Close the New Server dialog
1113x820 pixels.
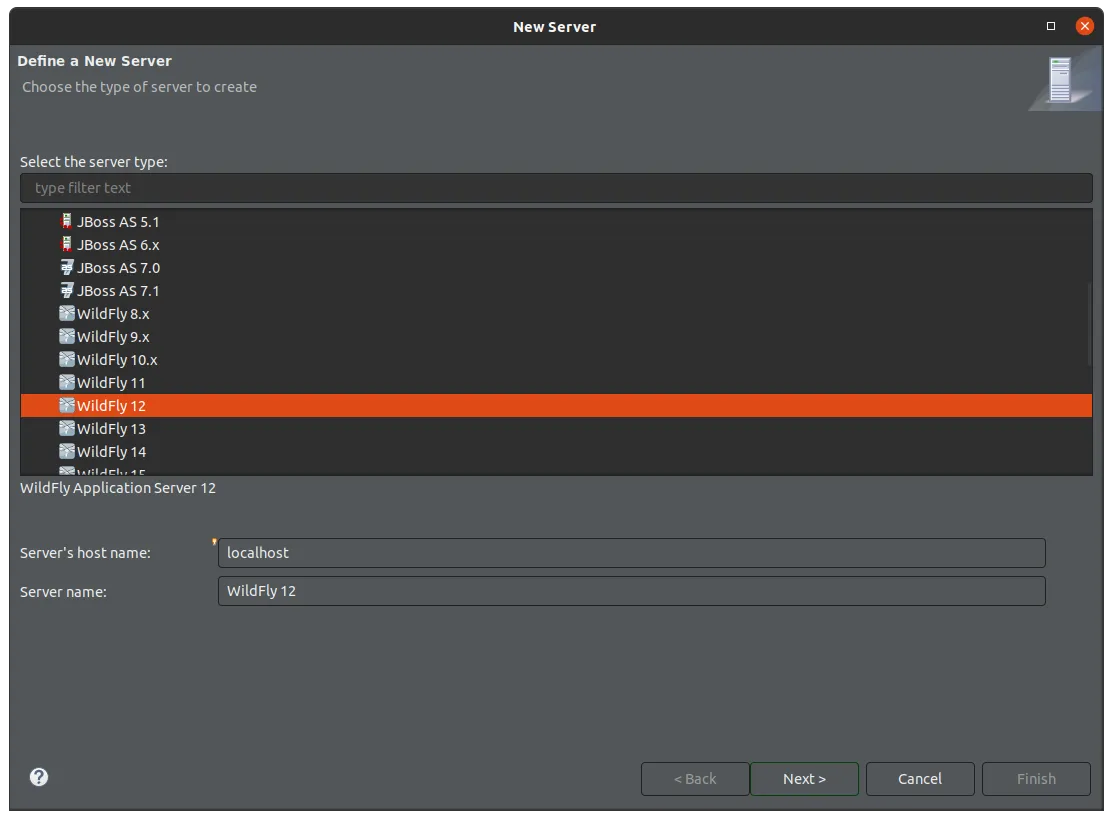pos(1085,26)
